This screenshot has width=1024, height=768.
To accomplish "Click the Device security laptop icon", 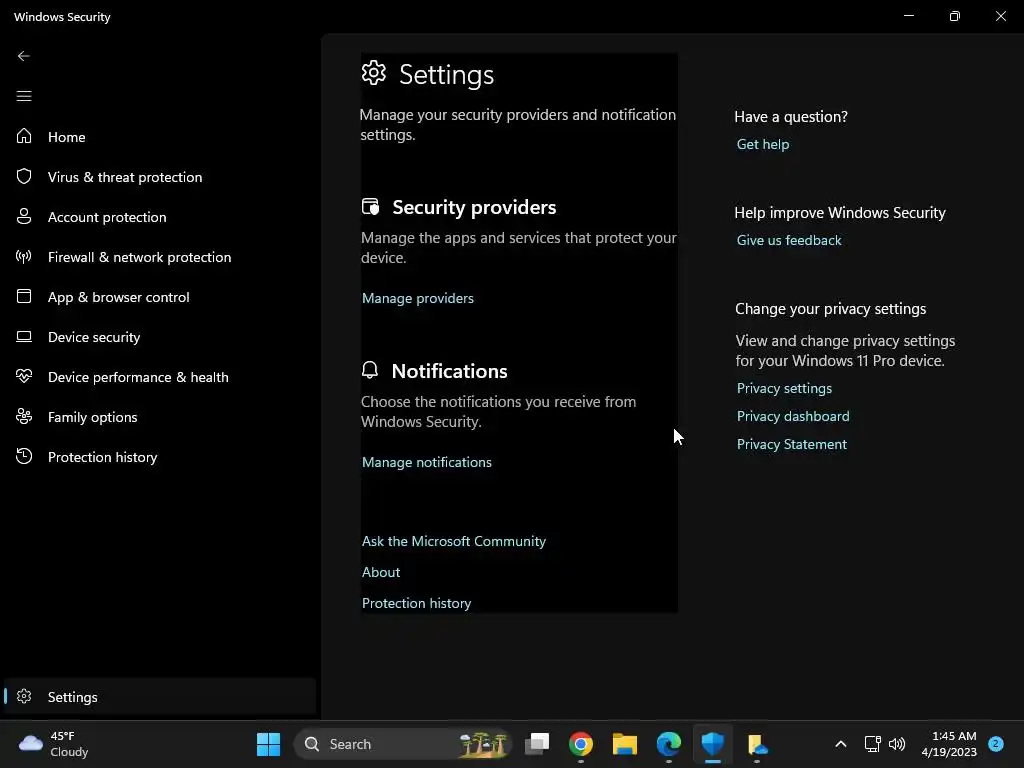I will tap(24, 336).
